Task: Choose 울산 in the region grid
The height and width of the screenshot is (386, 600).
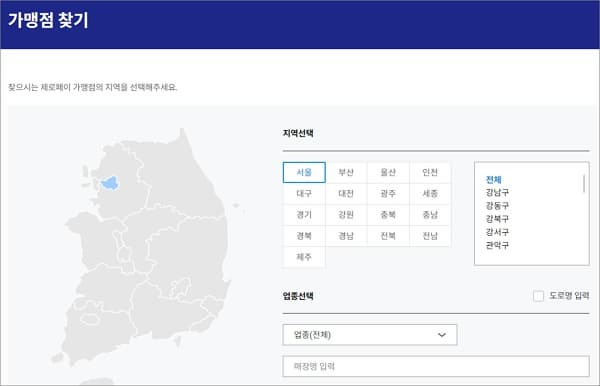Action: click(388, 172)
